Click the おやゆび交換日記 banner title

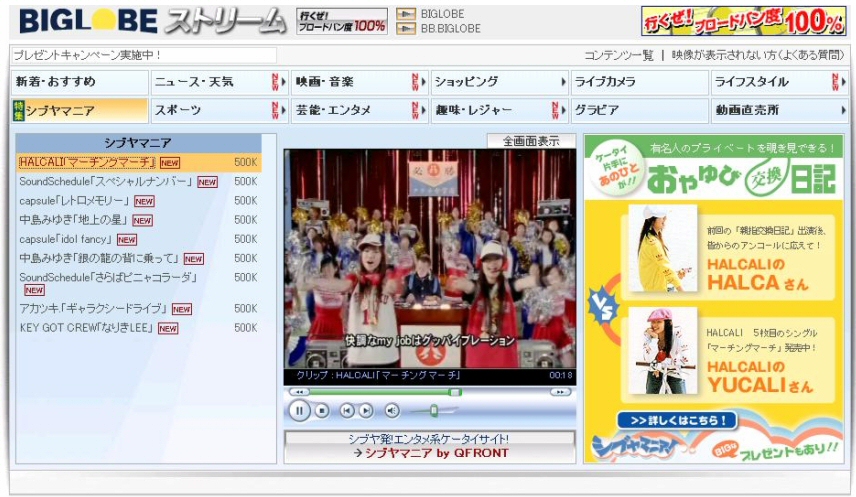pyautogui.click(x=741, y=179)
